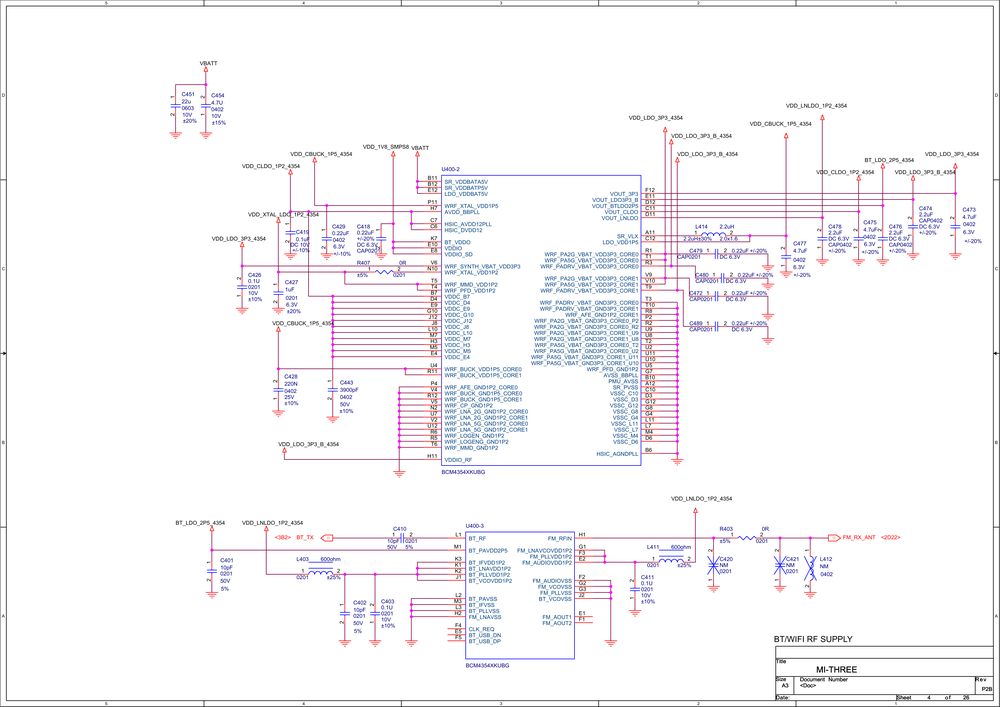Click the VDD_CBUCK_1P5_4354 label above C477
Screen dimensions: 1000x707
tap(781, 124)
